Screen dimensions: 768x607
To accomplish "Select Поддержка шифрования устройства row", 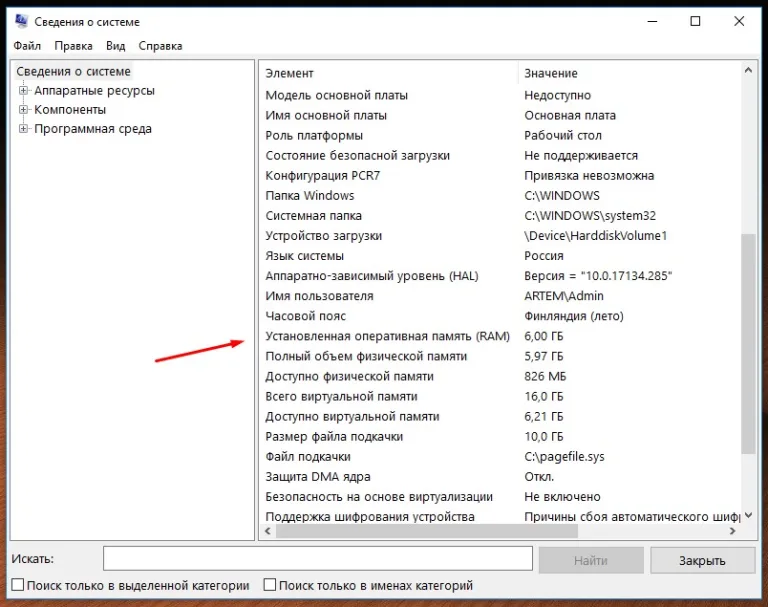I will (x=500, y=516).
